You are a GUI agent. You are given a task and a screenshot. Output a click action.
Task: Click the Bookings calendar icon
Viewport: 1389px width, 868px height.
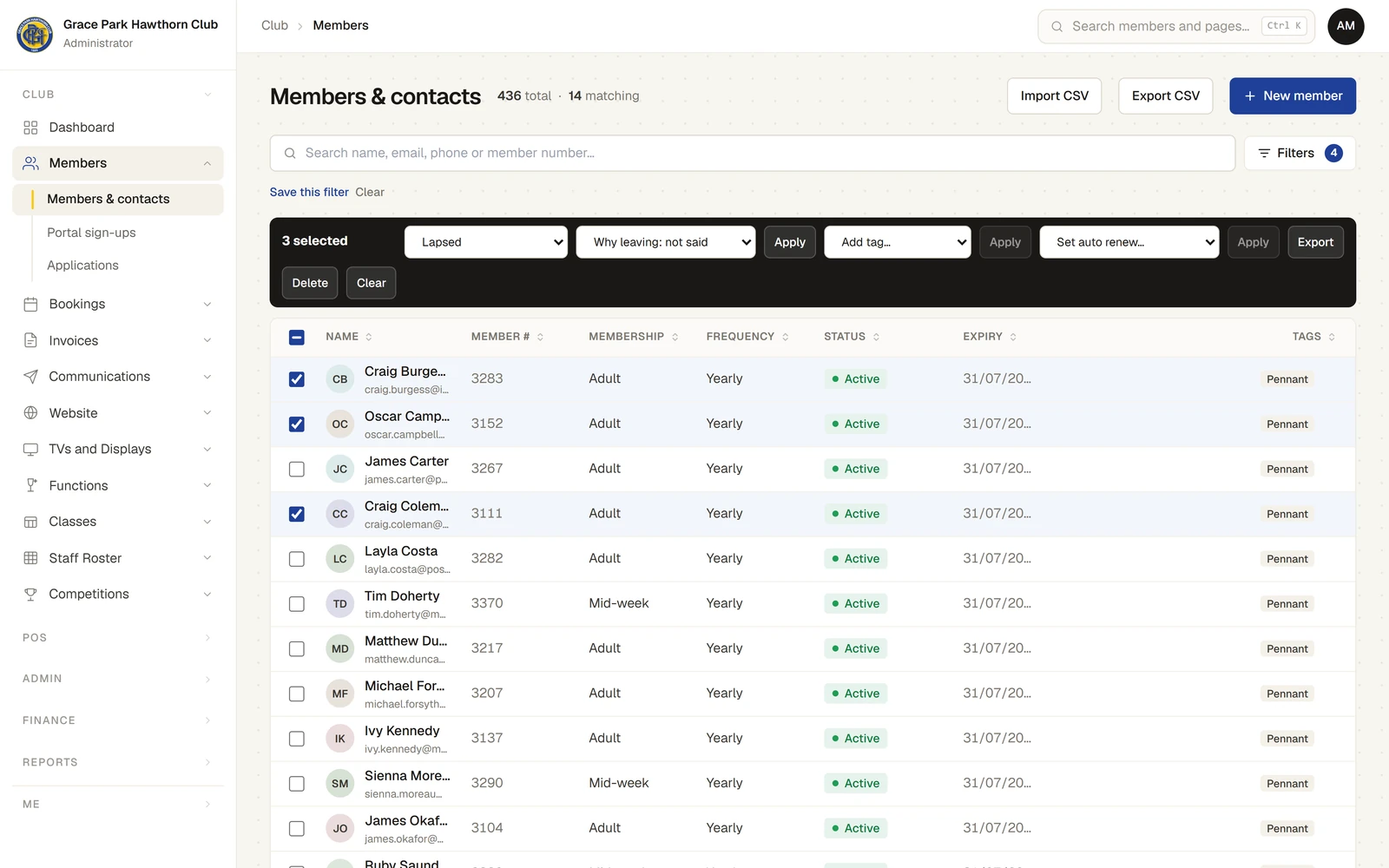coord(30,304)
